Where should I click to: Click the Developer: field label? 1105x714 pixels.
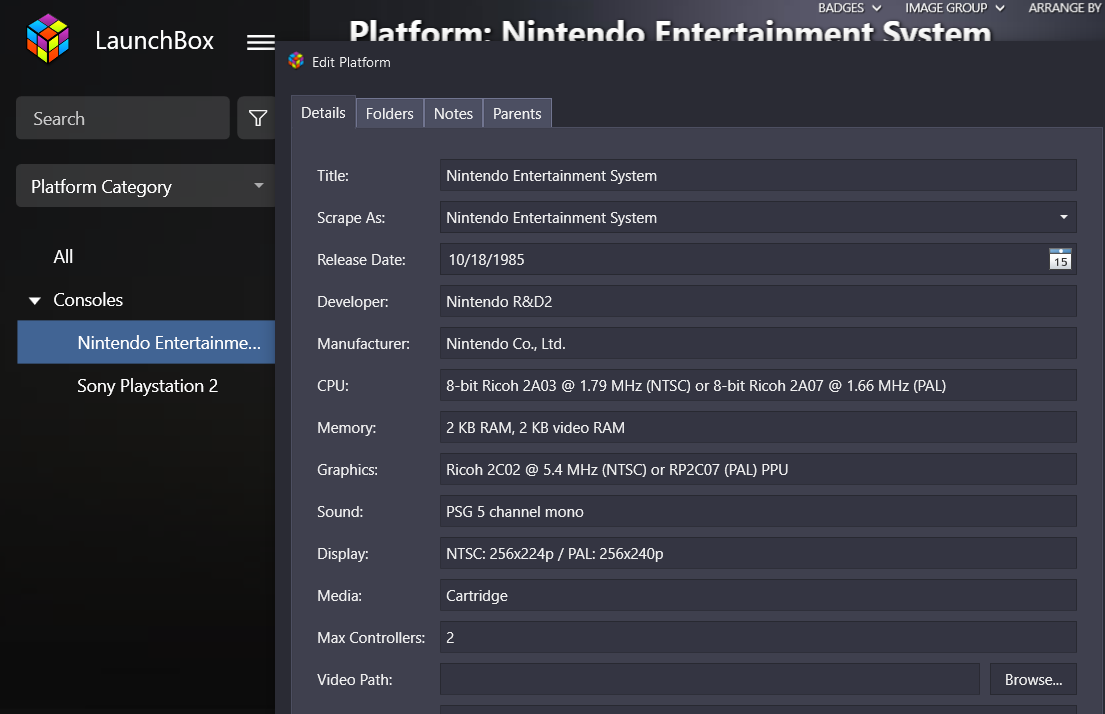point(352,302)
